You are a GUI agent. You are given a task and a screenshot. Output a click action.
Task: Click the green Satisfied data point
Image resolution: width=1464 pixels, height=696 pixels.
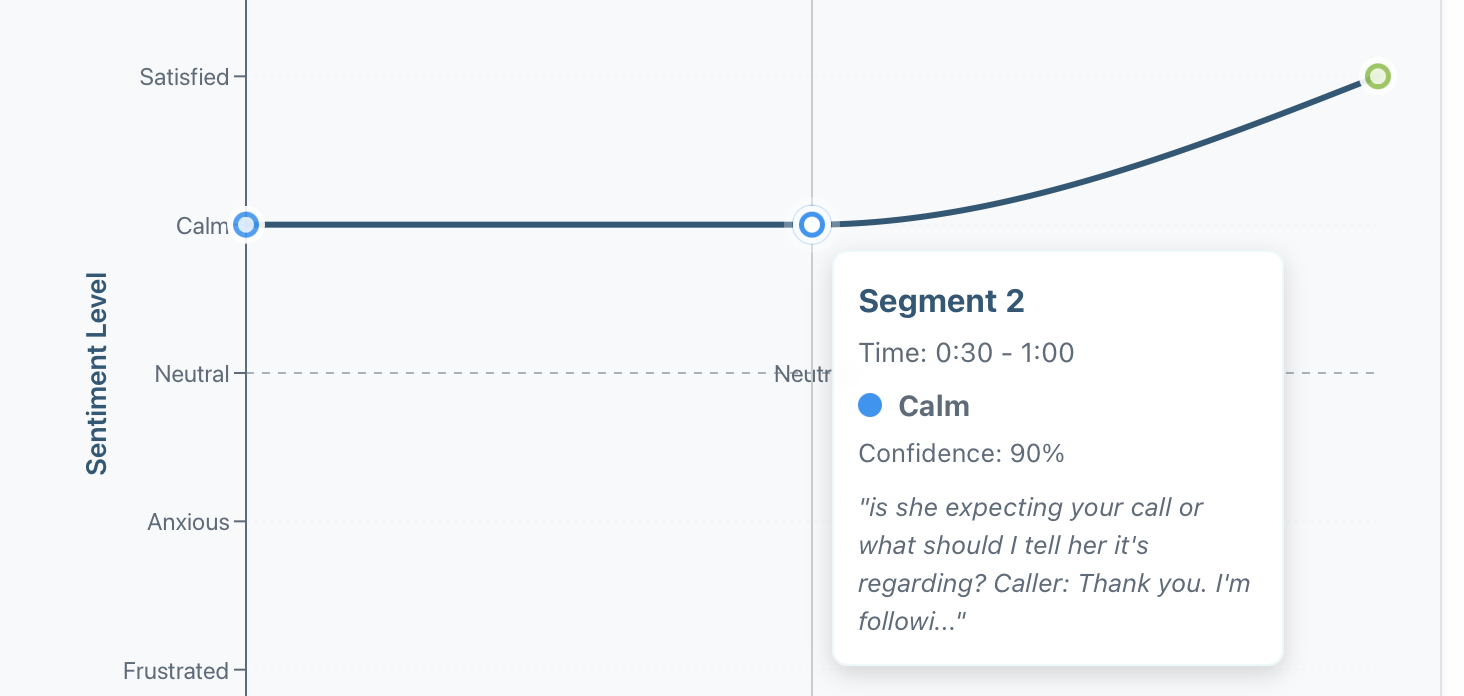click(1378, 77)
